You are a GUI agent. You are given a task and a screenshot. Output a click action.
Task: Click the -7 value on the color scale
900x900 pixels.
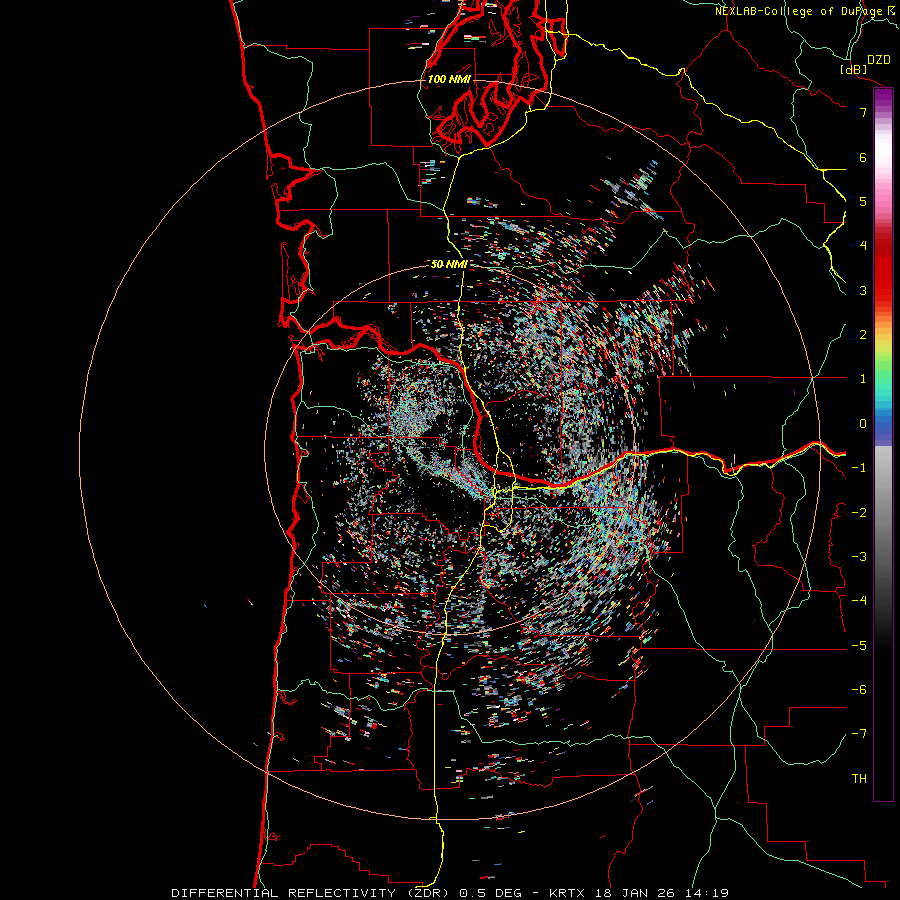click(x=859, y=734)
